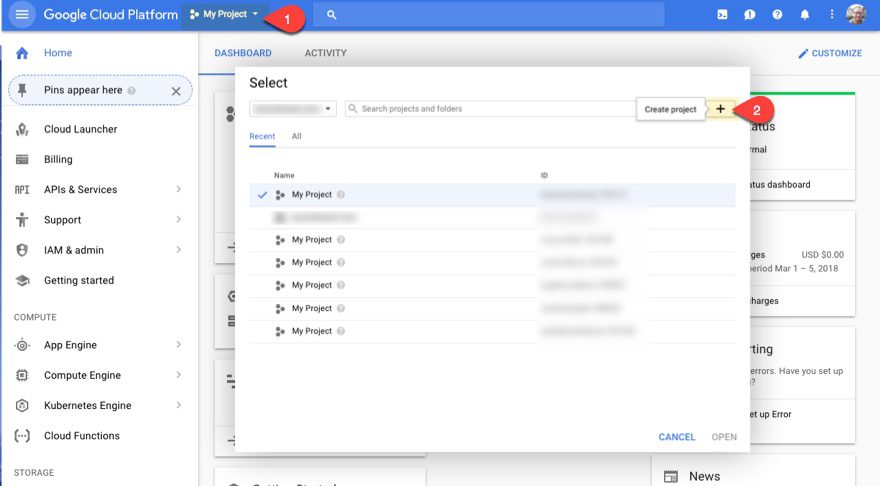Open the hamburger navigation menu
Viewport: 880px width, 486px height.
(x=22, y=14)
